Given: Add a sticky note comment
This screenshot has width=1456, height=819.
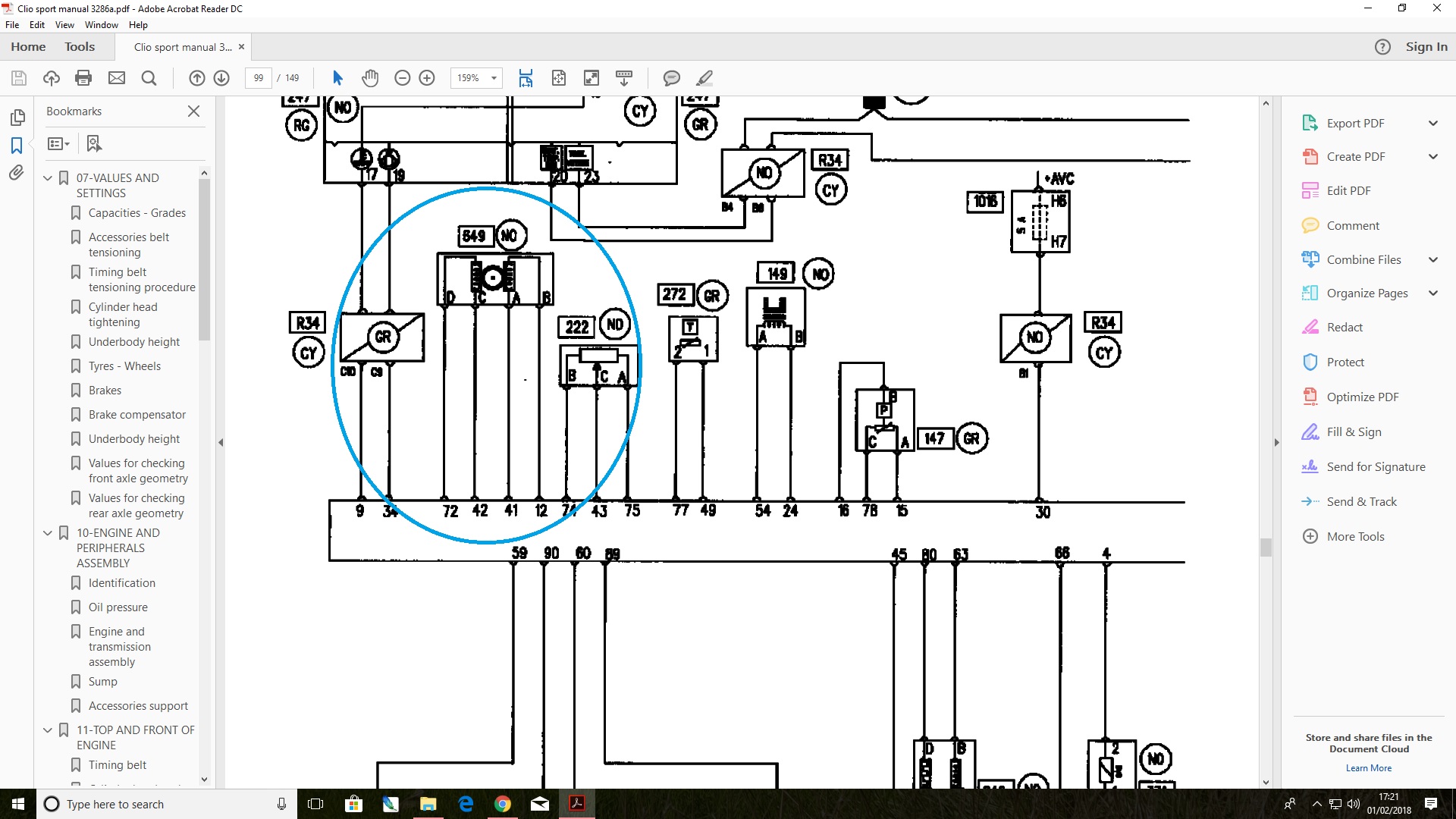Looking at the screenshot, I should tap(671, 78).
